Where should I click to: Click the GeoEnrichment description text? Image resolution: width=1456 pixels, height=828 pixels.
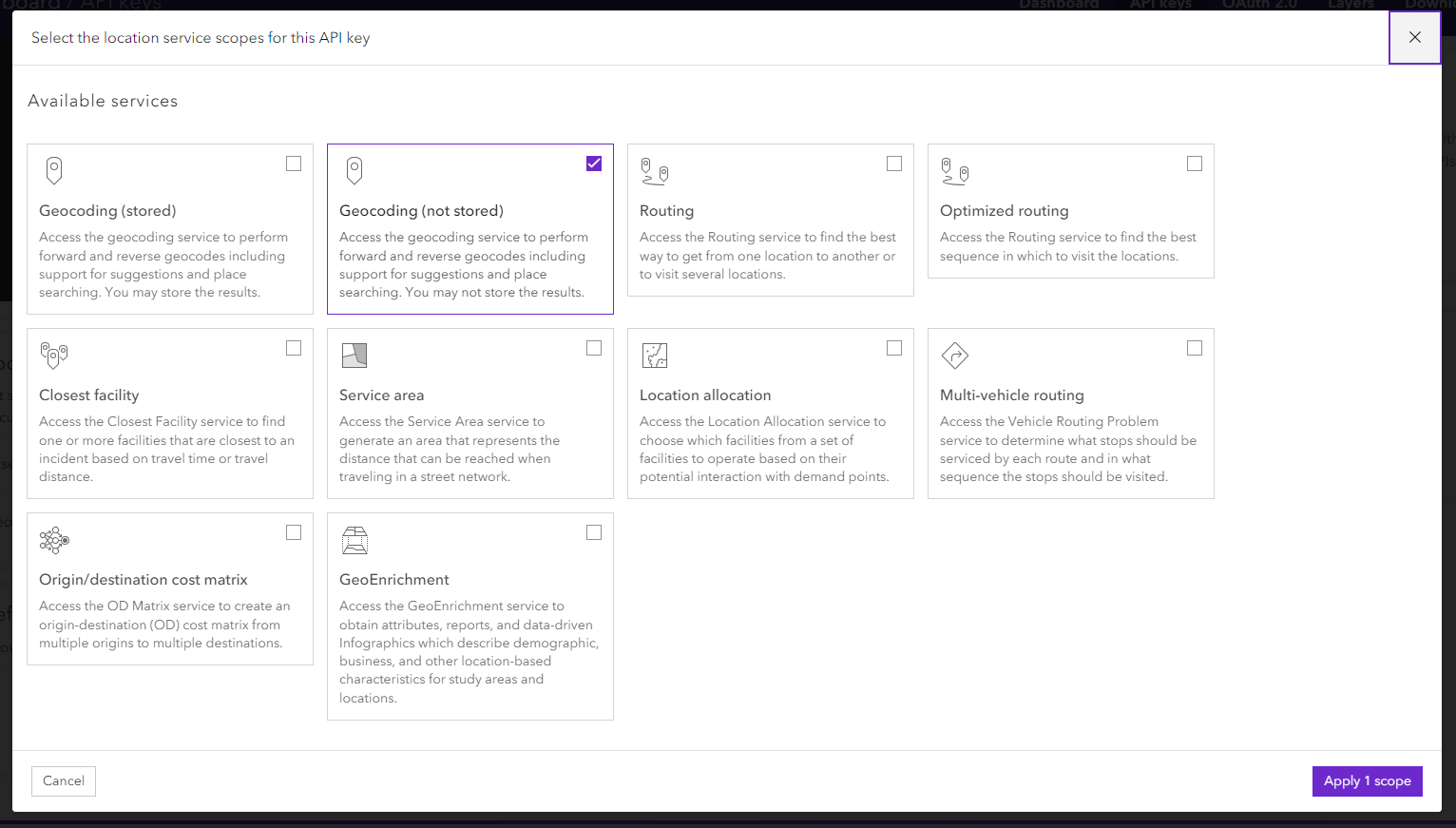point(469,652)
